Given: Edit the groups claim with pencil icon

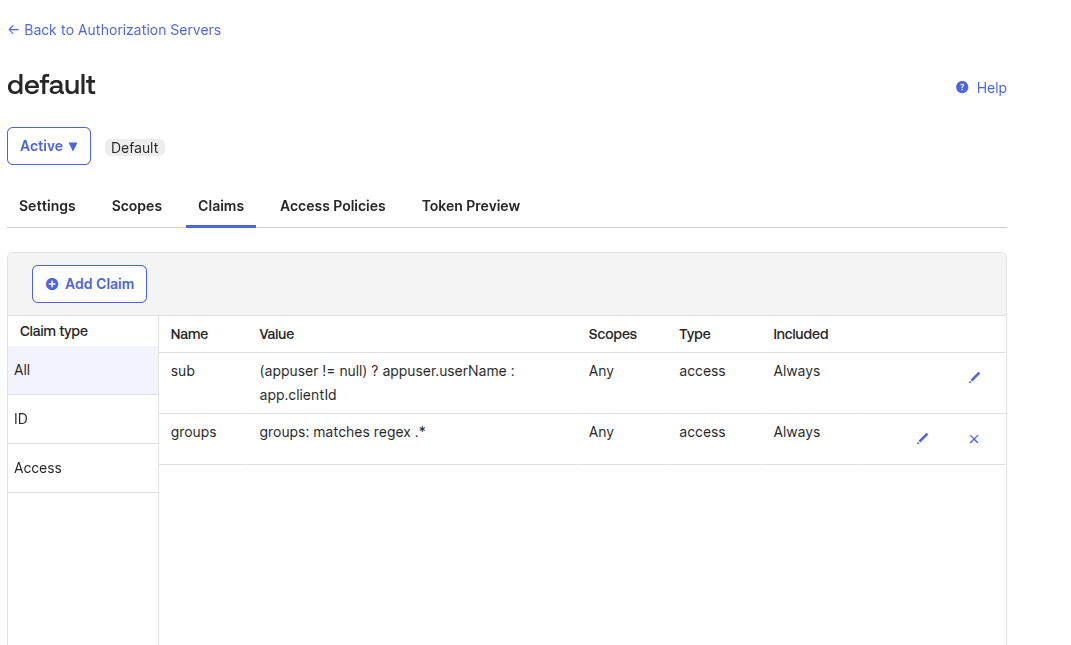Looking at the screenshot, I should (x=922, y=439).
